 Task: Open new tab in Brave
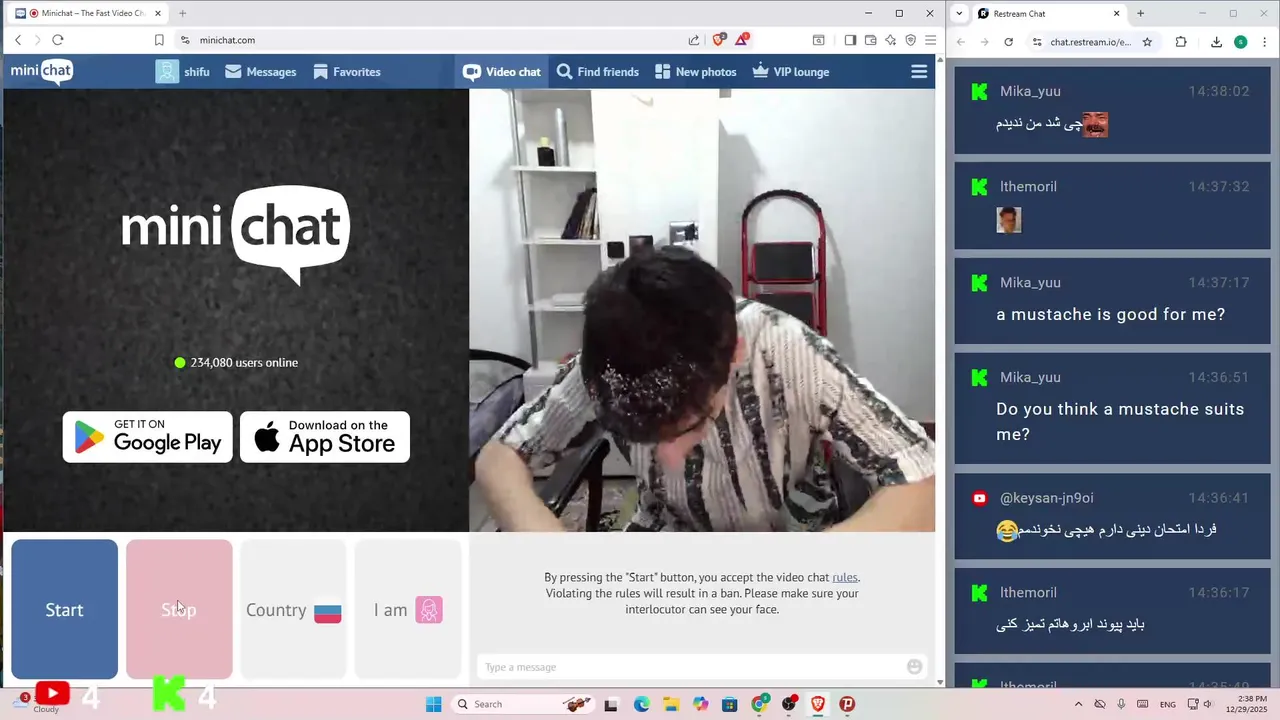(x=182, y=13)
